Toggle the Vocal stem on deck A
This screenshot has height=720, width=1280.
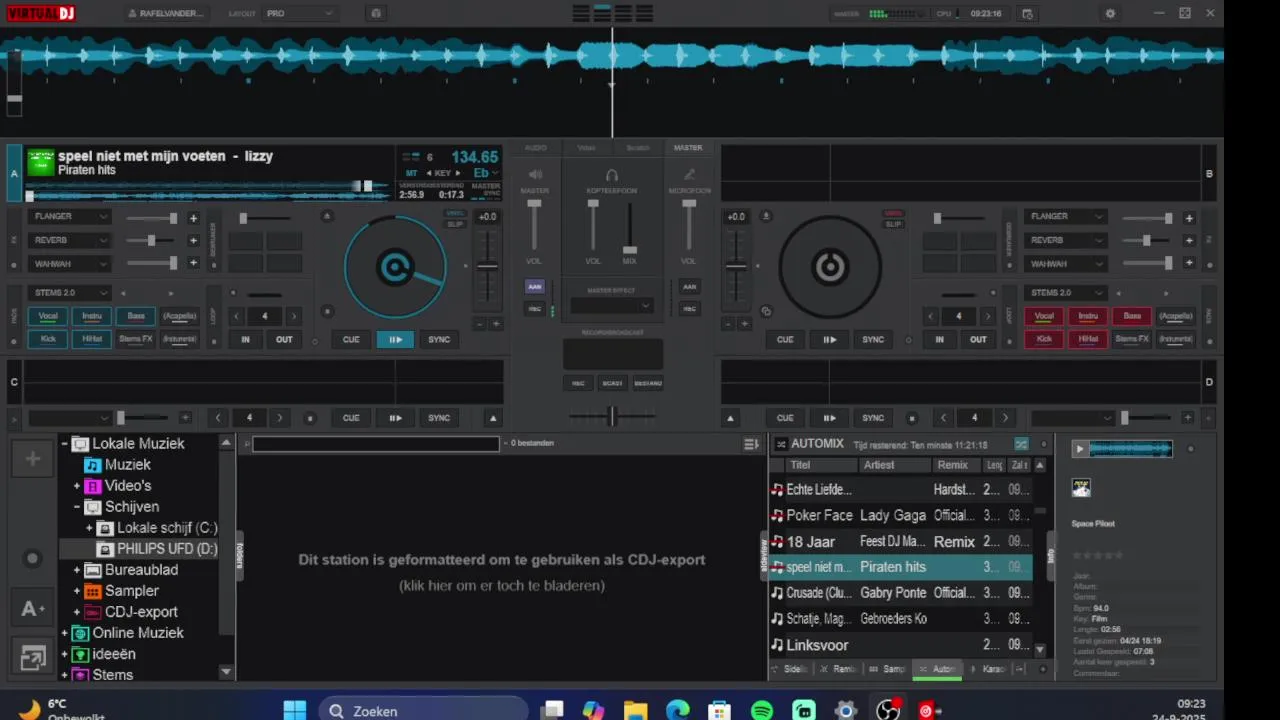pyautogui.click(x=48, y=316)
